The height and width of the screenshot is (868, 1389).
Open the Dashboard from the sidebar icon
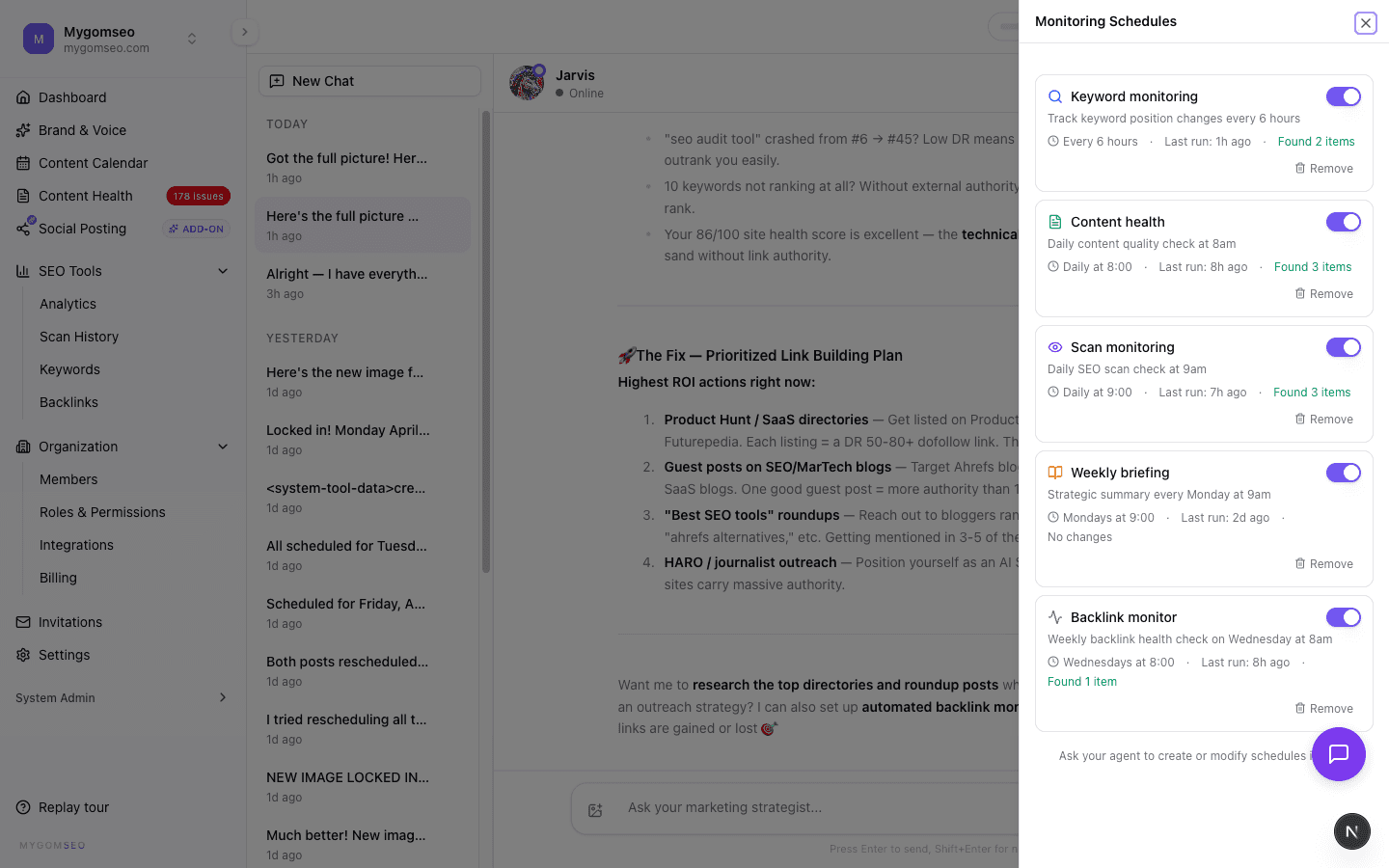click(21, 97)
